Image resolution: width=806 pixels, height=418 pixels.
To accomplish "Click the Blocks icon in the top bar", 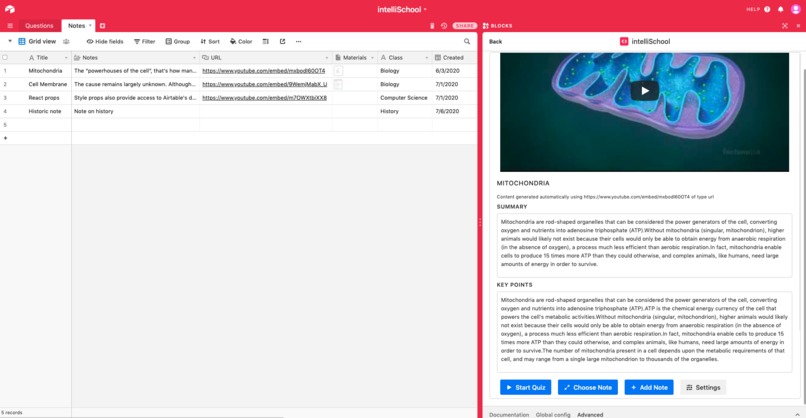I will pyautogui.click(x=485, y=26).
